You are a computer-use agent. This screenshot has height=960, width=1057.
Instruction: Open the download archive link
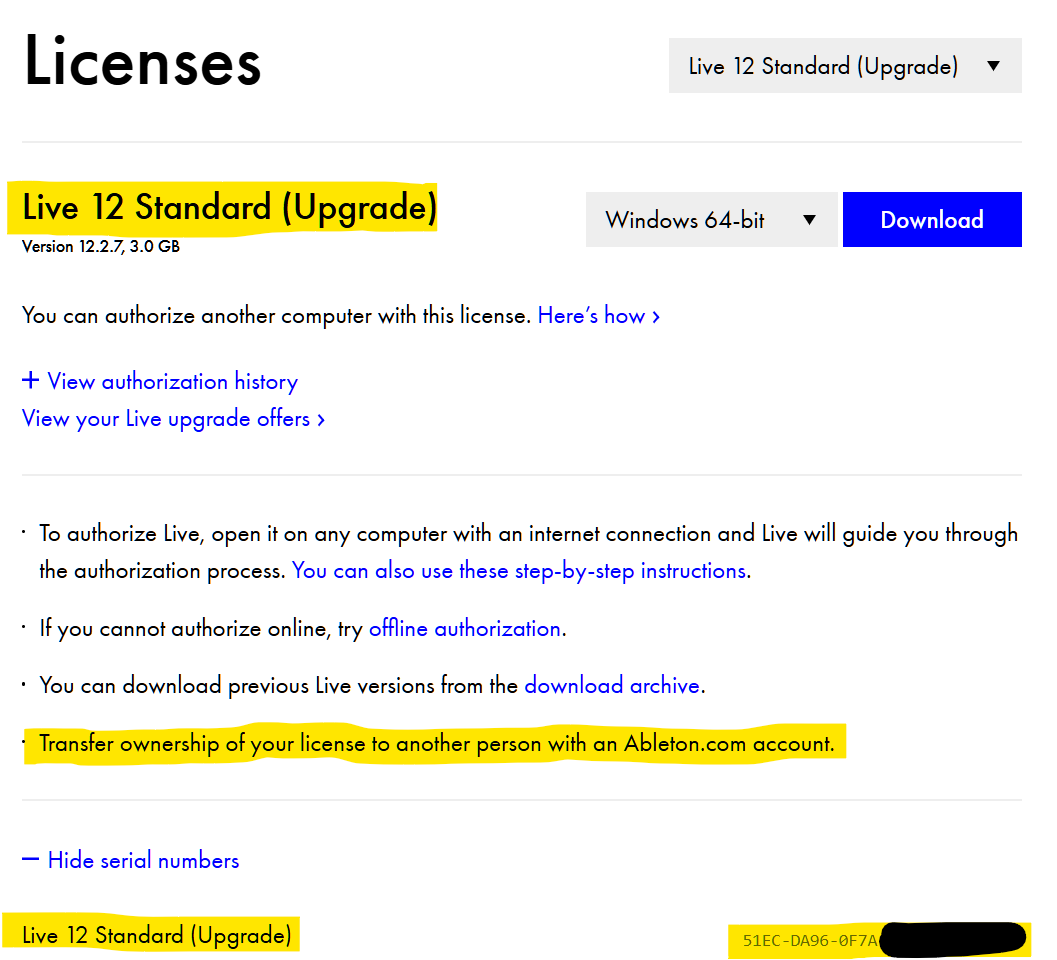tap(612, 686)
